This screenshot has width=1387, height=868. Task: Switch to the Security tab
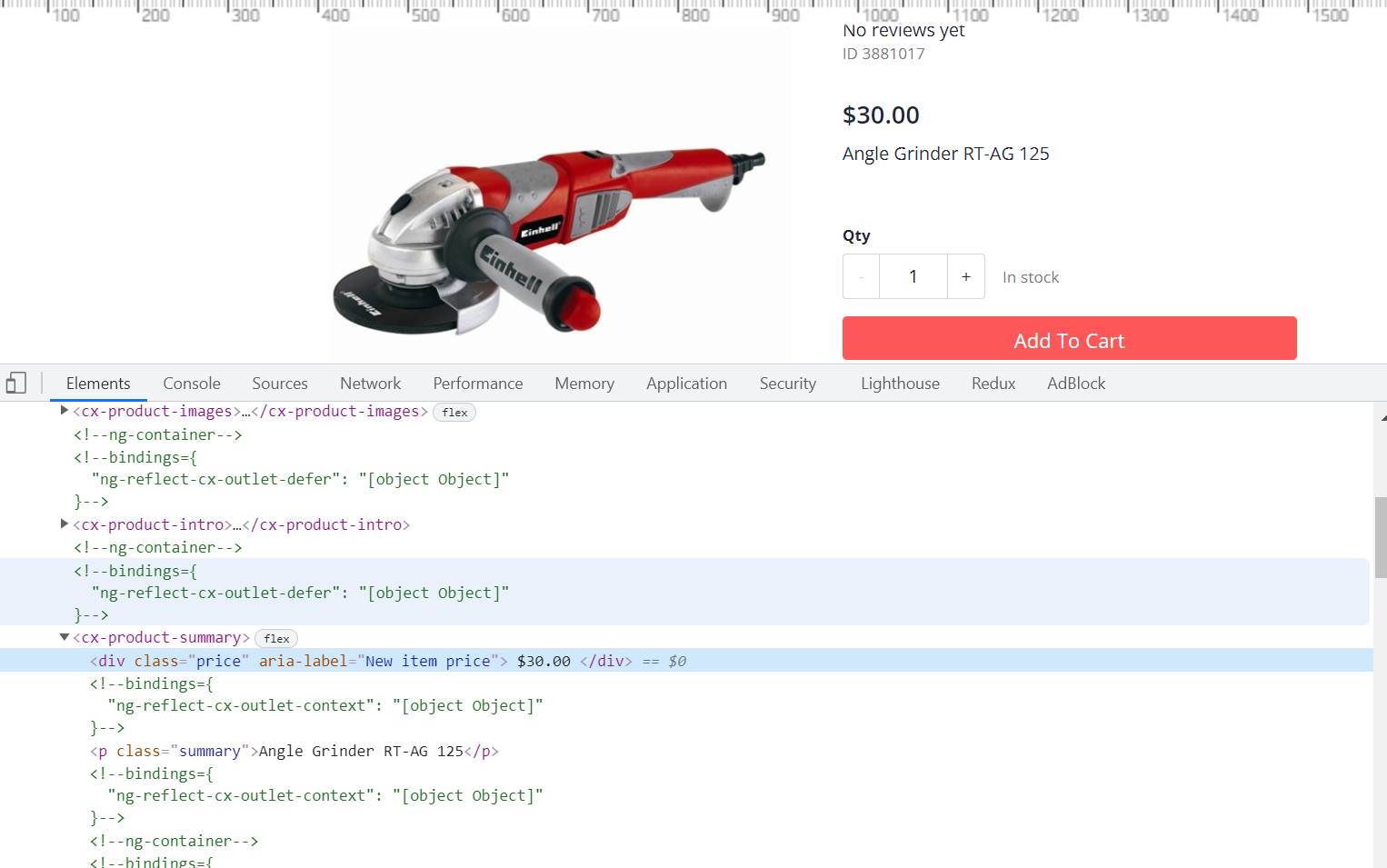[788, 384]
